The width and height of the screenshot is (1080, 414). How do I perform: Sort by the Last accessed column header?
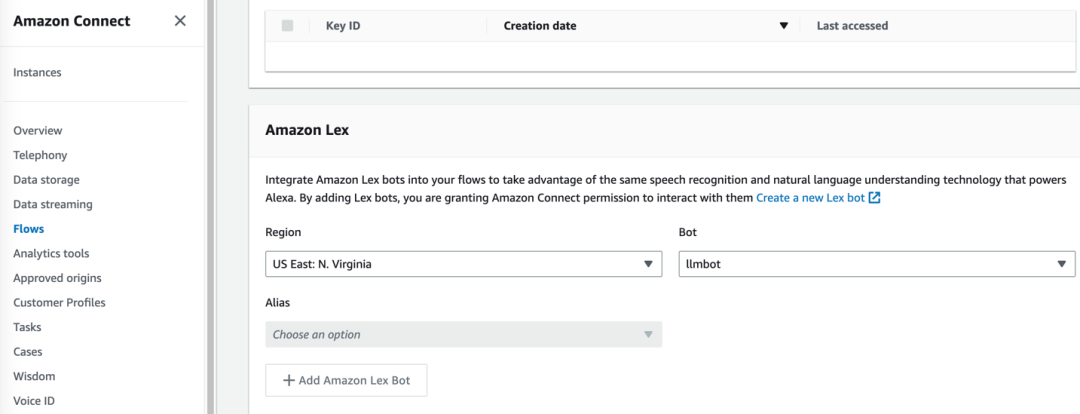tap(852, 26)
